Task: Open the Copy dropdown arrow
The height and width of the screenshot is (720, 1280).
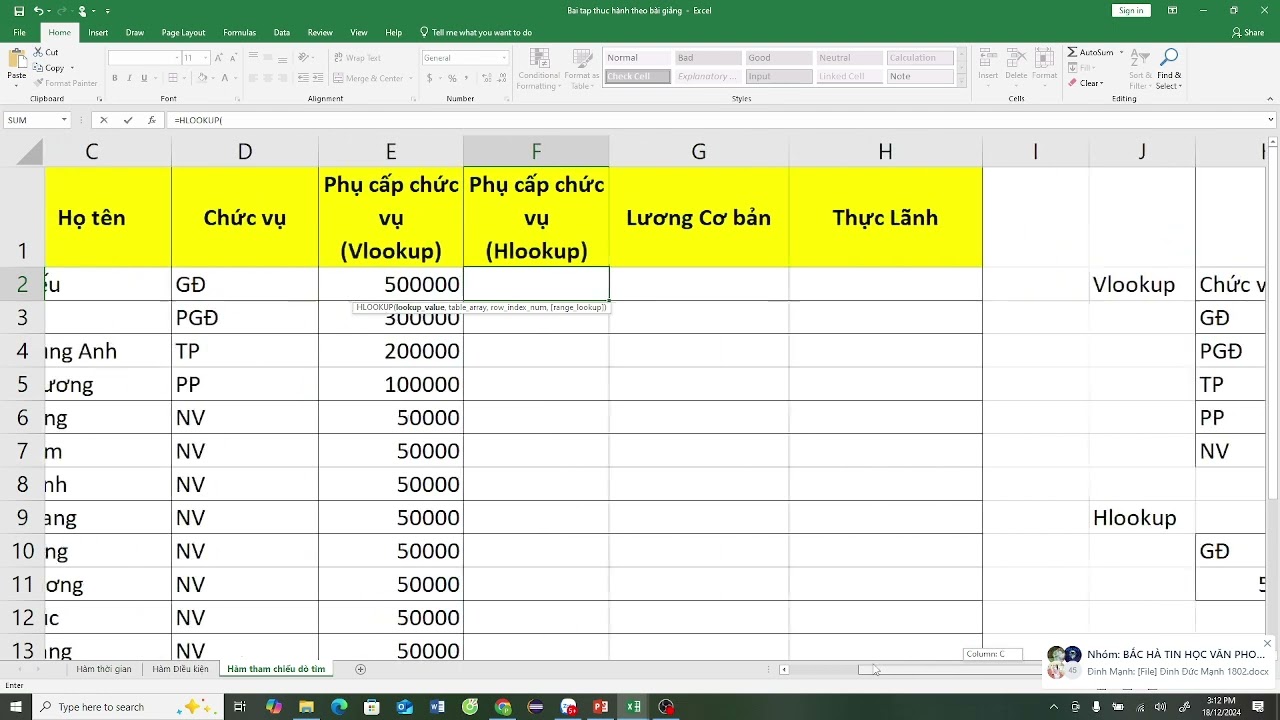Action: [x=72, y=68]
